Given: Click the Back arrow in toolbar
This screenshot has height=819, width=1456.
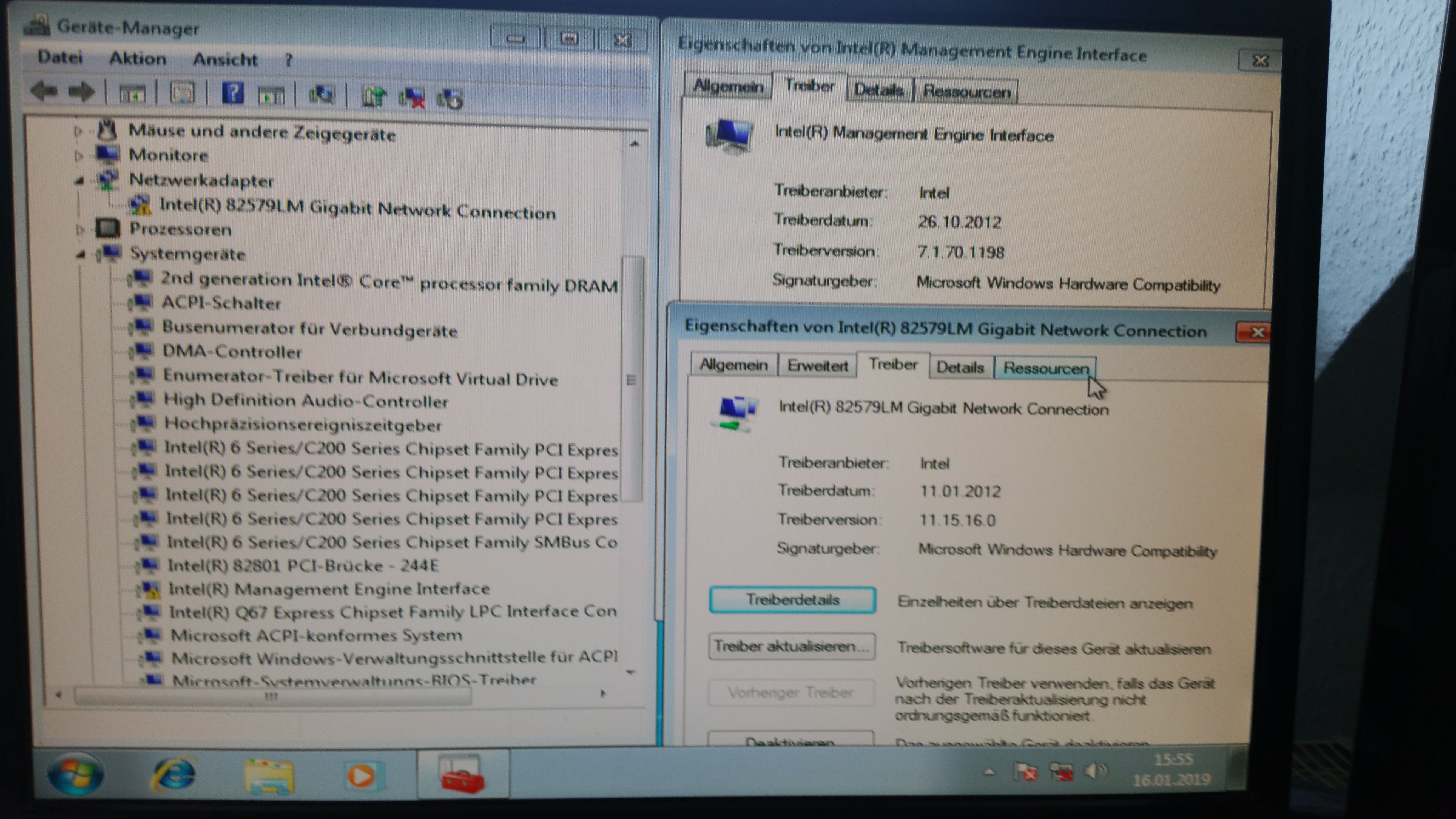Looking at the screenshot, I should [x=44, y=90].
